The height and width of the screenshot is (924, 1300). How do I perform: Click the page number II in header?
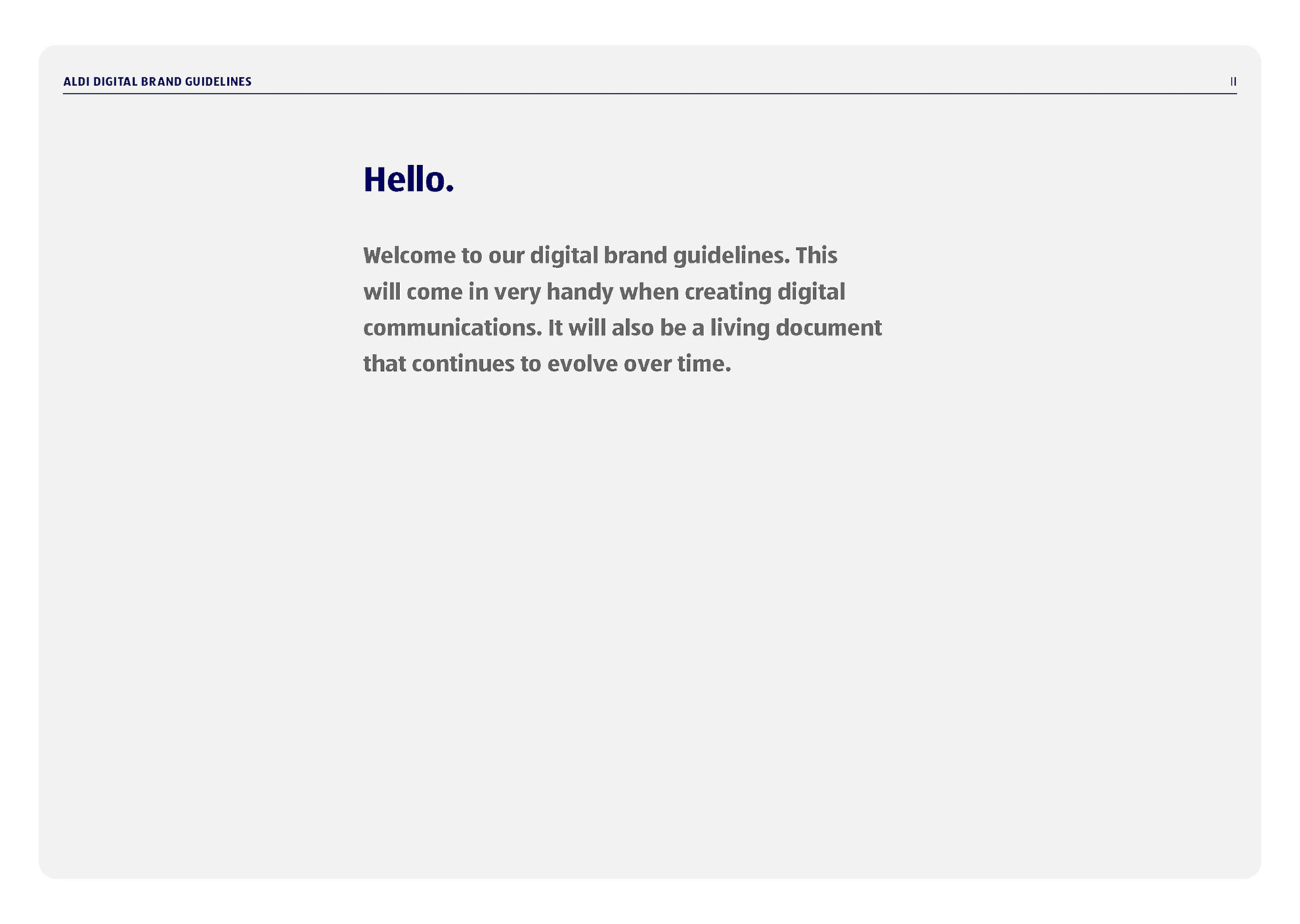pos(1232,81)
